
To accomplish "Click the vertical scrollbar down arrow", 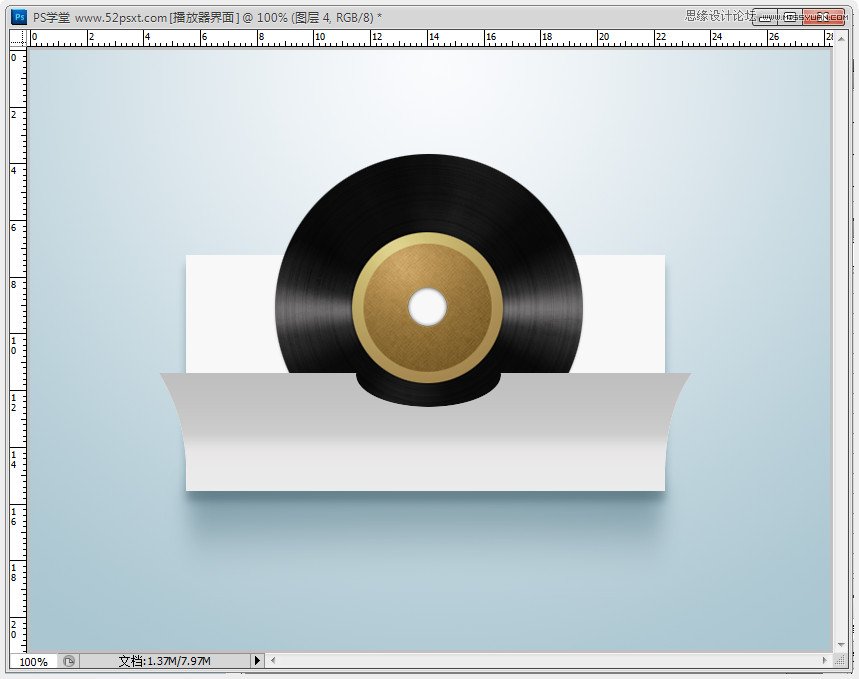I will (x=841, y=645).
